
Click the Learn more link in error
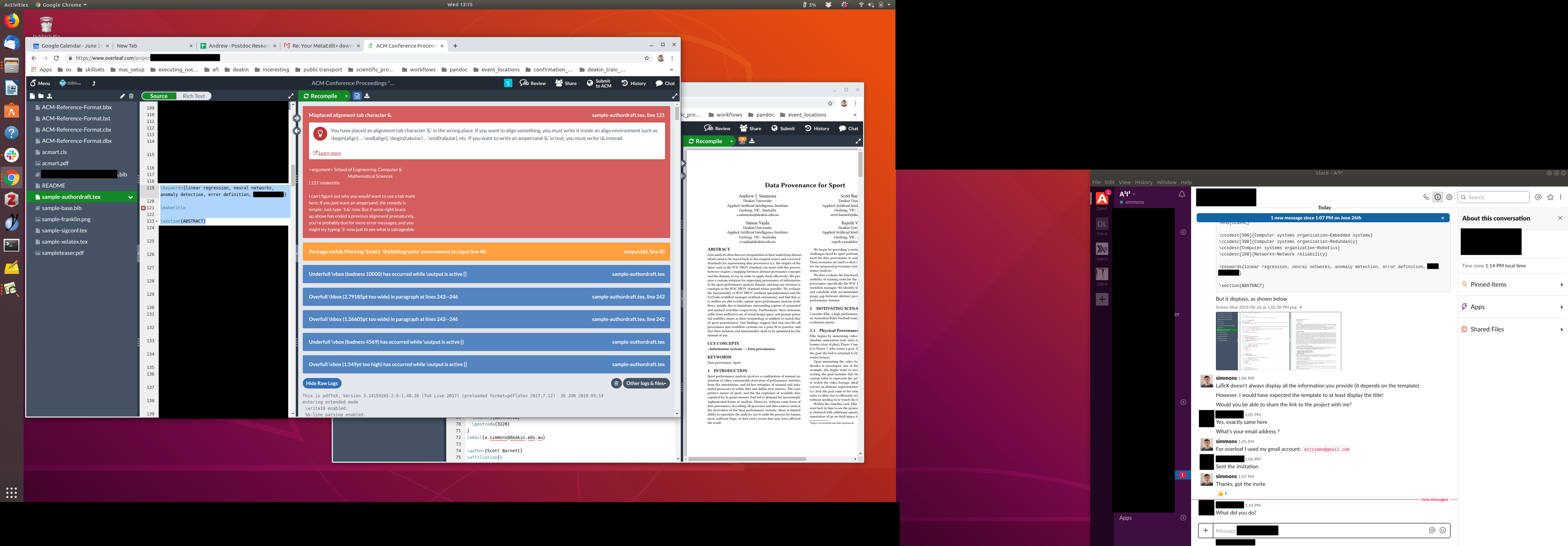329,153
